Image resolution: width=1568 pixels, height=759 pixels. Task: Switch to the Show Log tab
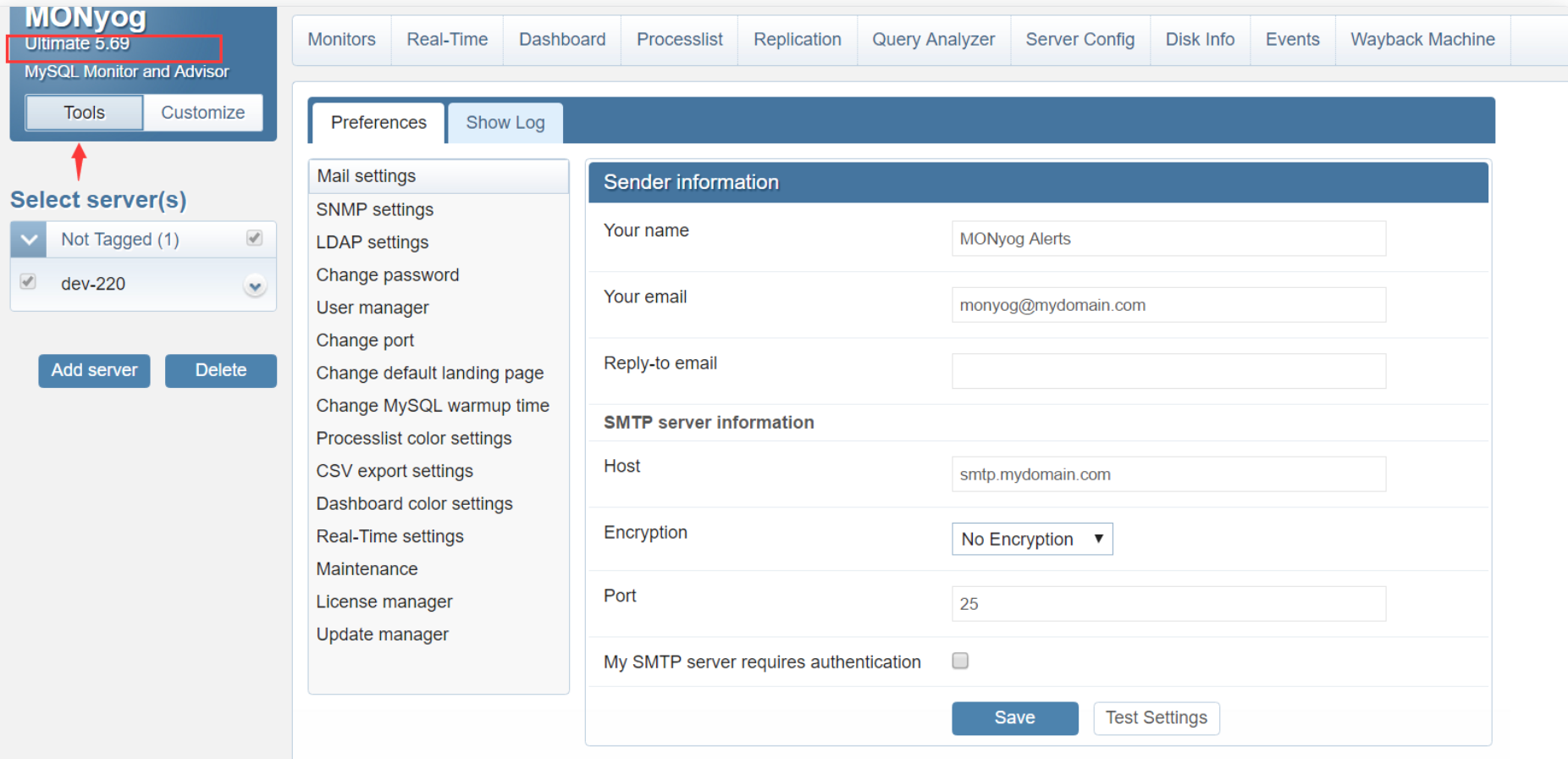[x=505, y=123]
